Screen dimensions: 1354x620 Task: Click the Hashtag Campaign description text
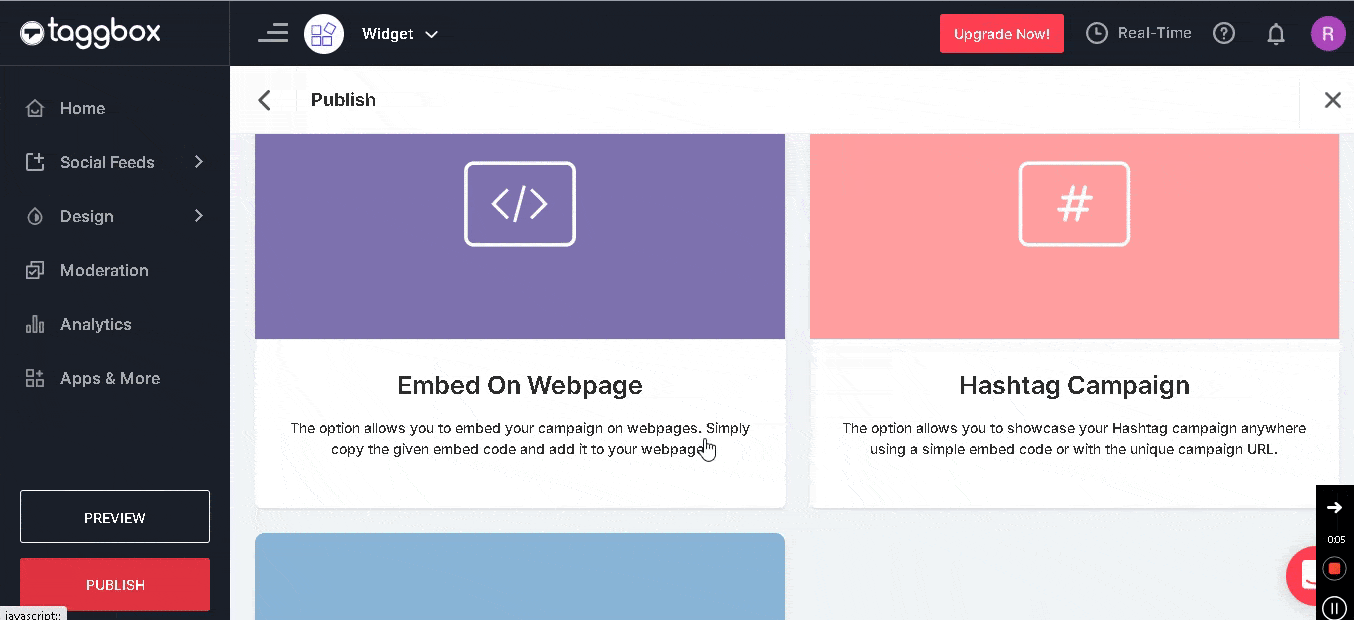coord(1074,439)
